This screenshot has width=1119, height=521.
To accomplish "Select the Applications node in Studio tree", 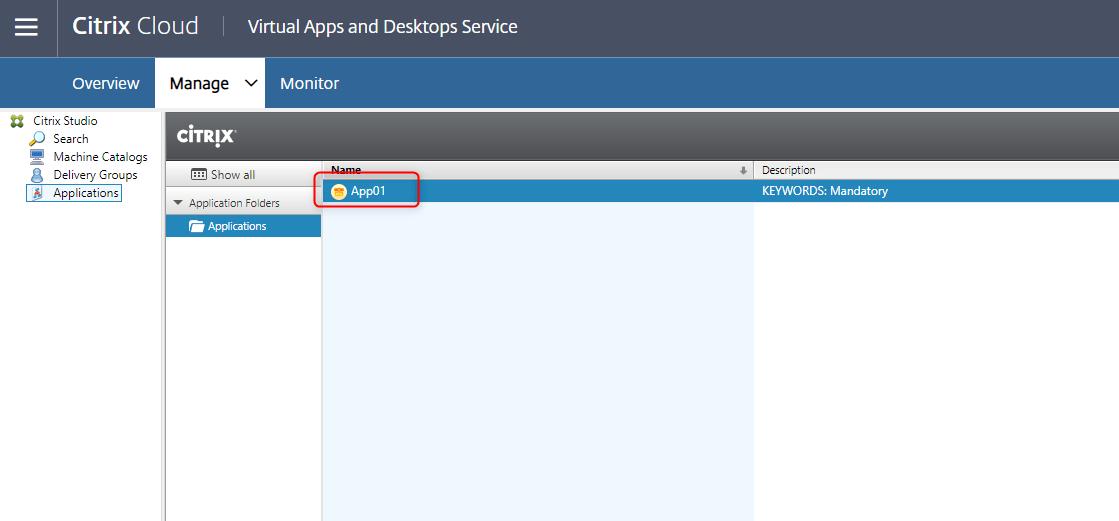I will point(86,193).
